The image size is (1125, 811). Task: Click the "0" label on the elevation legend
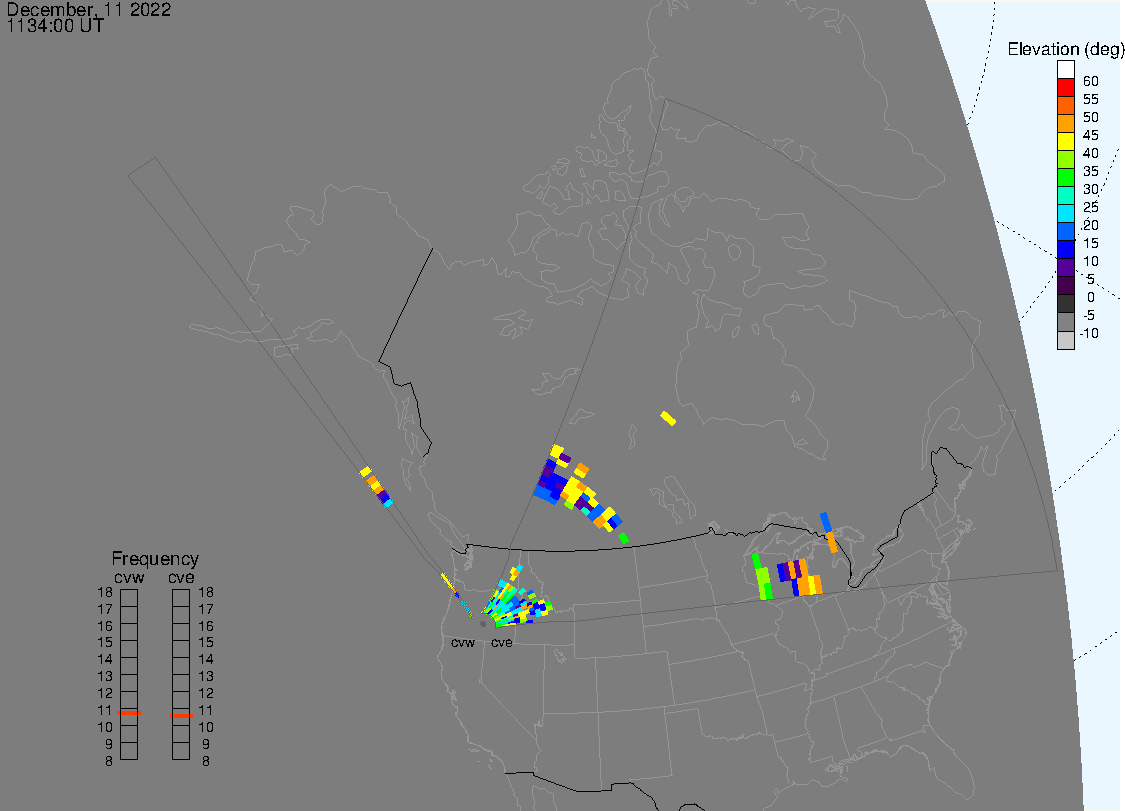(1091, 297)
